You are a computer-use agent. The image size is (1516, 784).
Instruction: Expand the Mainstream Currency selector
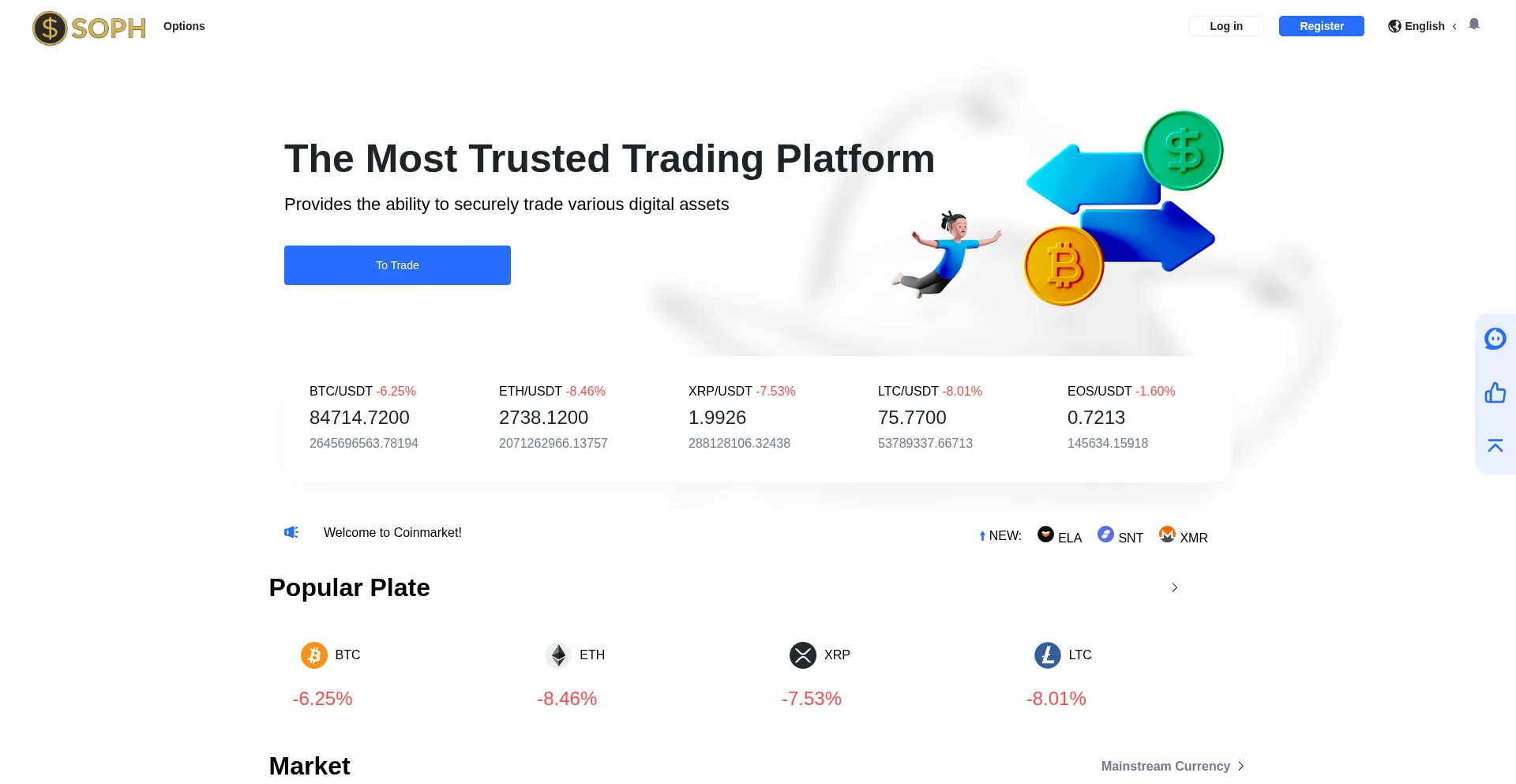(1173, 766)
